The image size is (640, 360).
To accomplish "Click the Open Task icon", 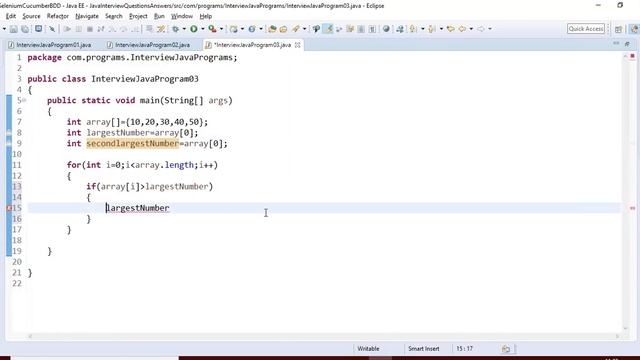I will pyautogui.click(x=283, y=29).
